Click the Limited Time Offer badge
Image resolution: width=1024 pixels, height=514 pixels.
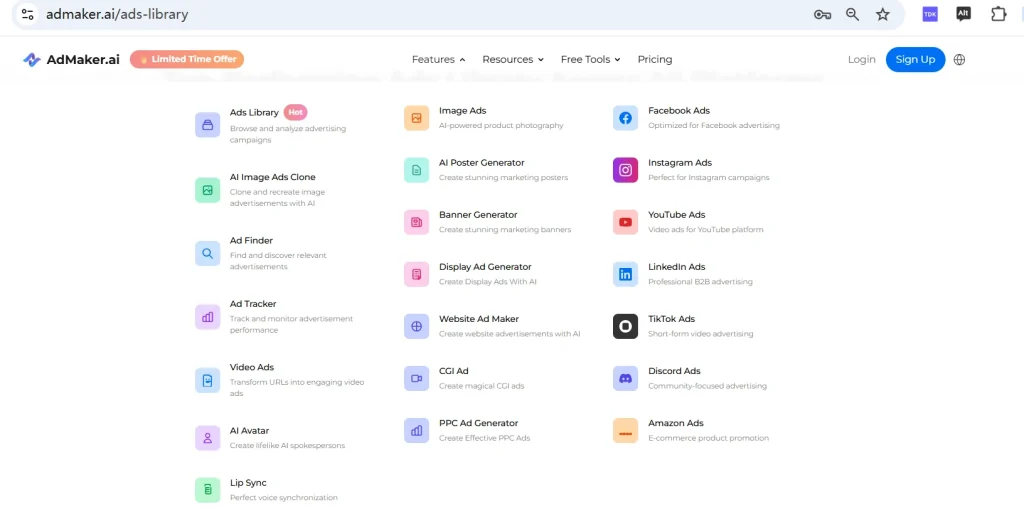(187, 59)
